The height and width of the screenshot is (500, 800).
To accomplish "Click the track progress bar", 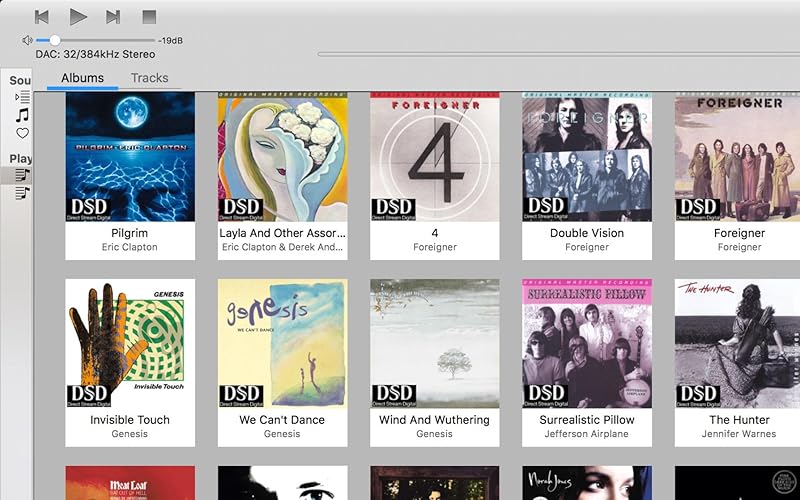I will 558,54.
